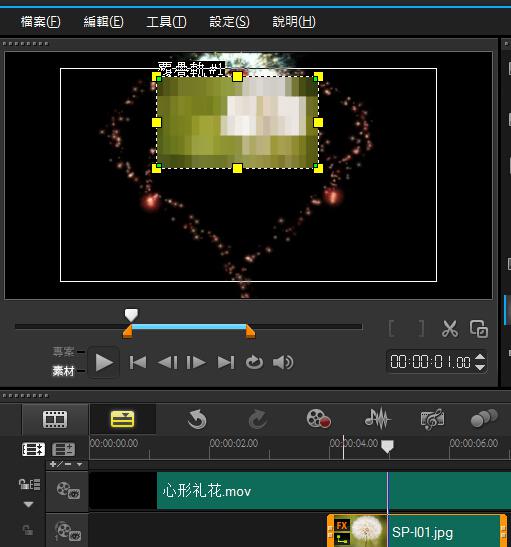Toggle video track visibility eye icon
The height and width of the screenshot is (547, 511).
click(68, 490)
